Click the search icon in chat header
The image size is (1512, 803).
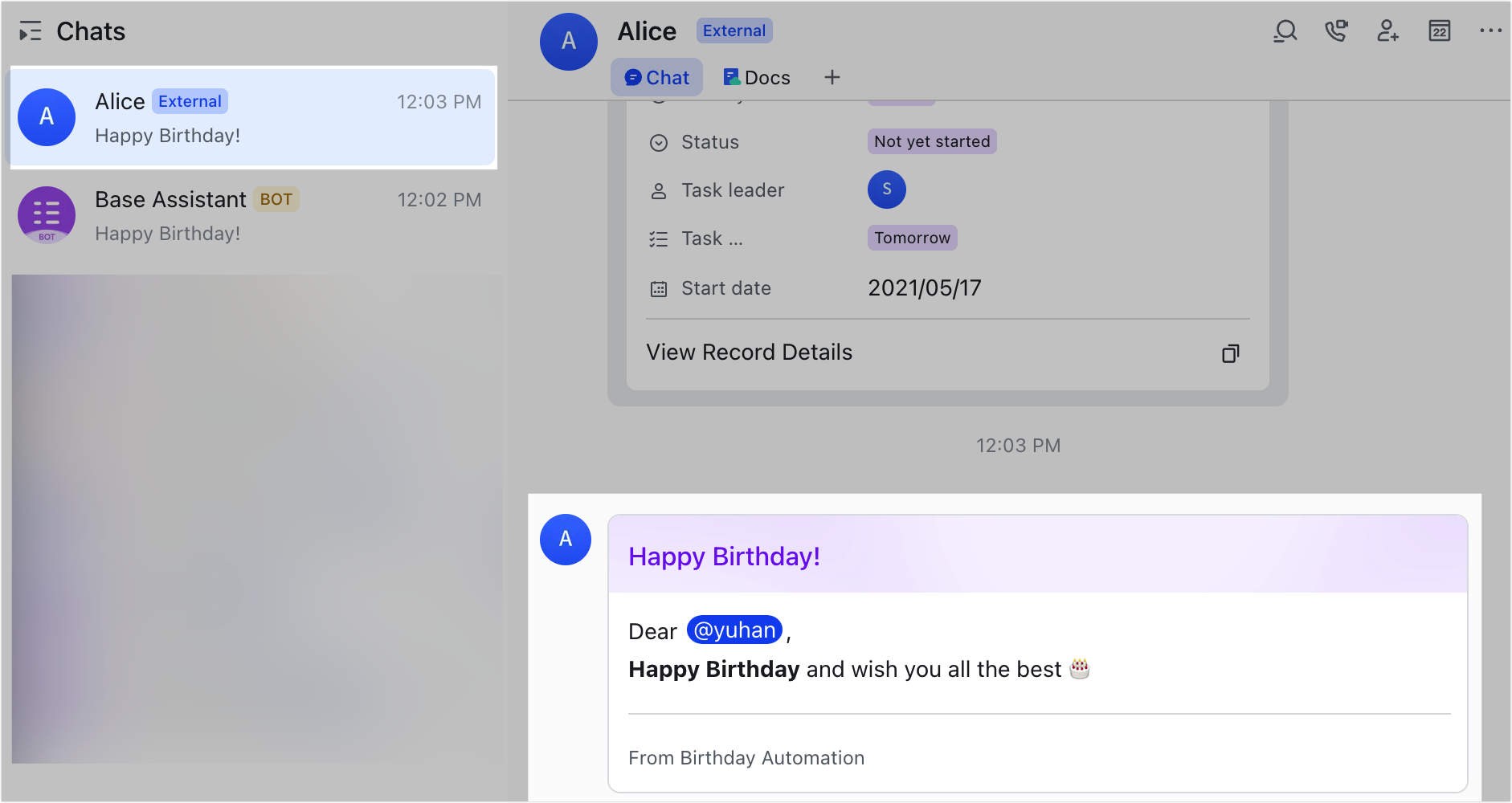click(1285, 31)
